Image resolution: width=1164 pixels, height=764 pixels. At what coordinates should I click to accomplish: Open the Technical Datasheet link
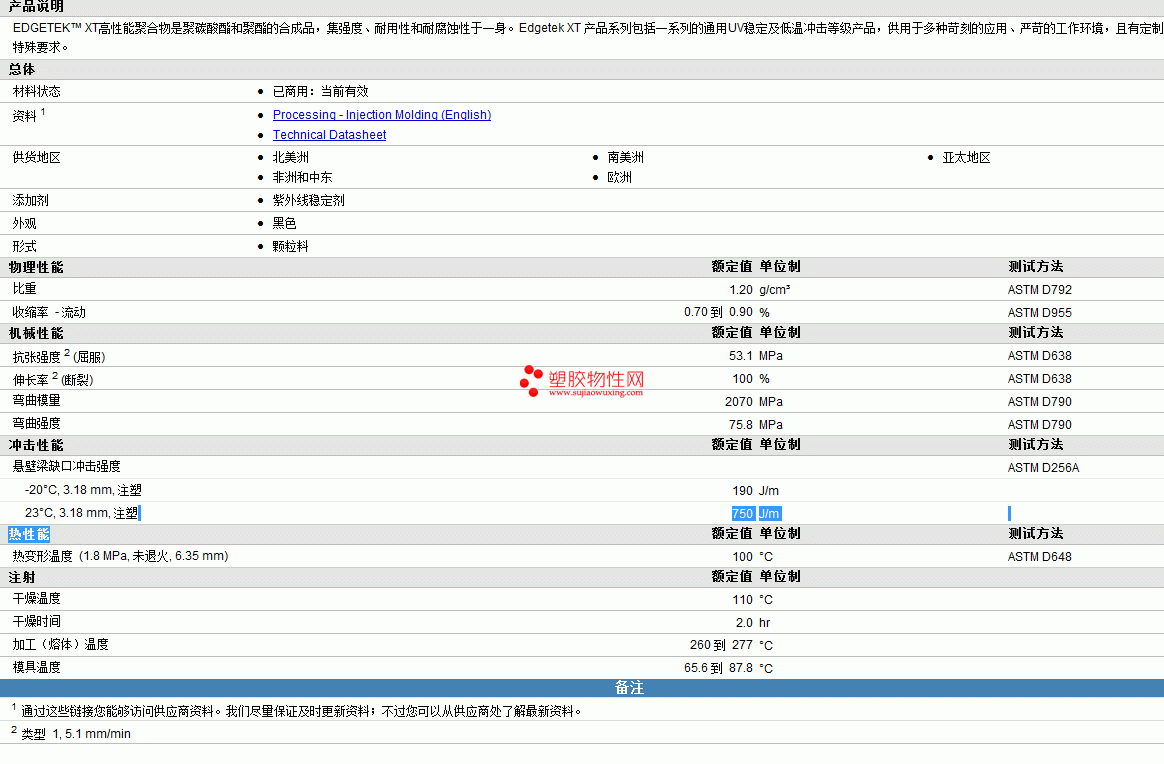coord(329,134)
